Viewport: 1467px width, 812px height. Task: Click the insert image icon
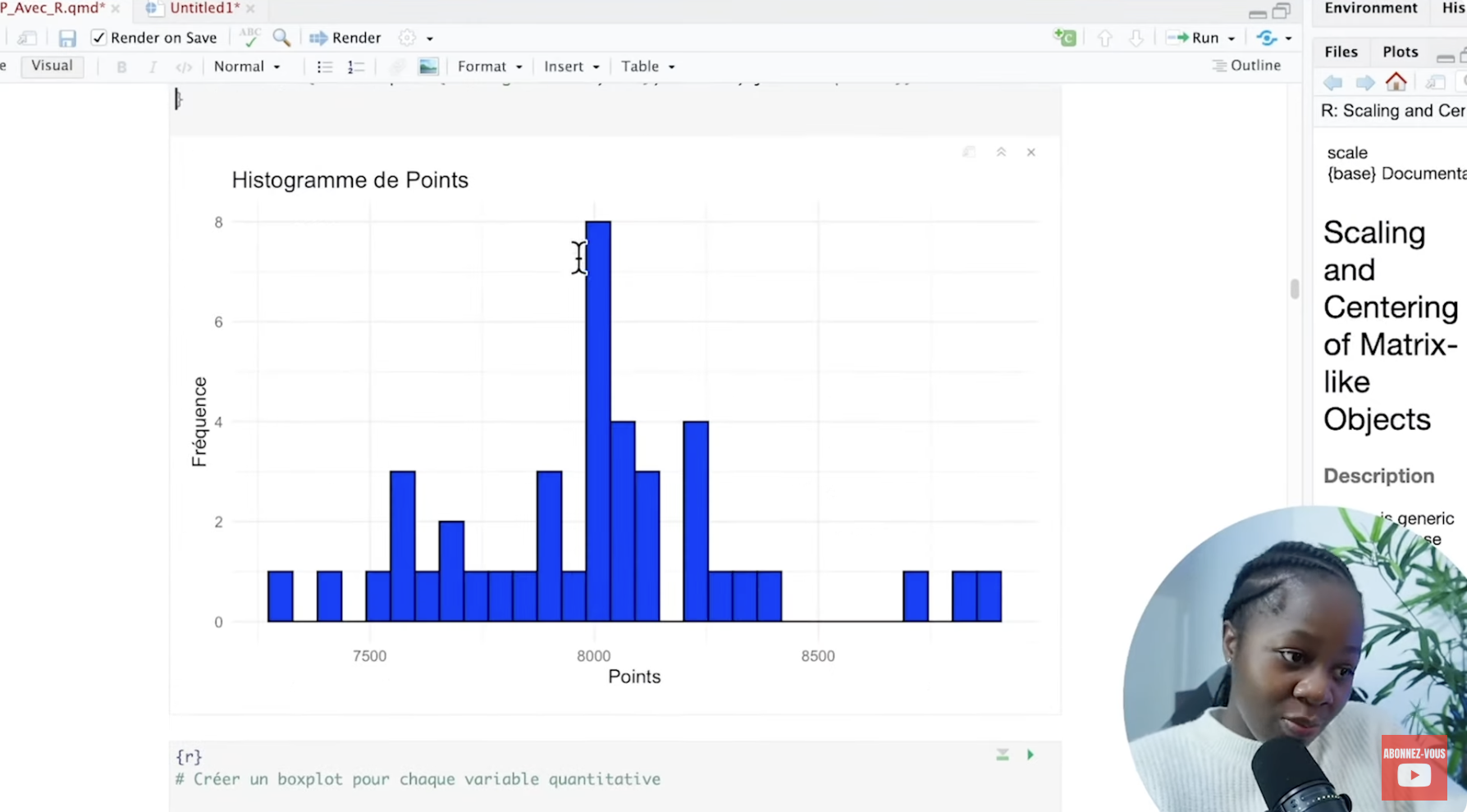[x=428, y=66]
